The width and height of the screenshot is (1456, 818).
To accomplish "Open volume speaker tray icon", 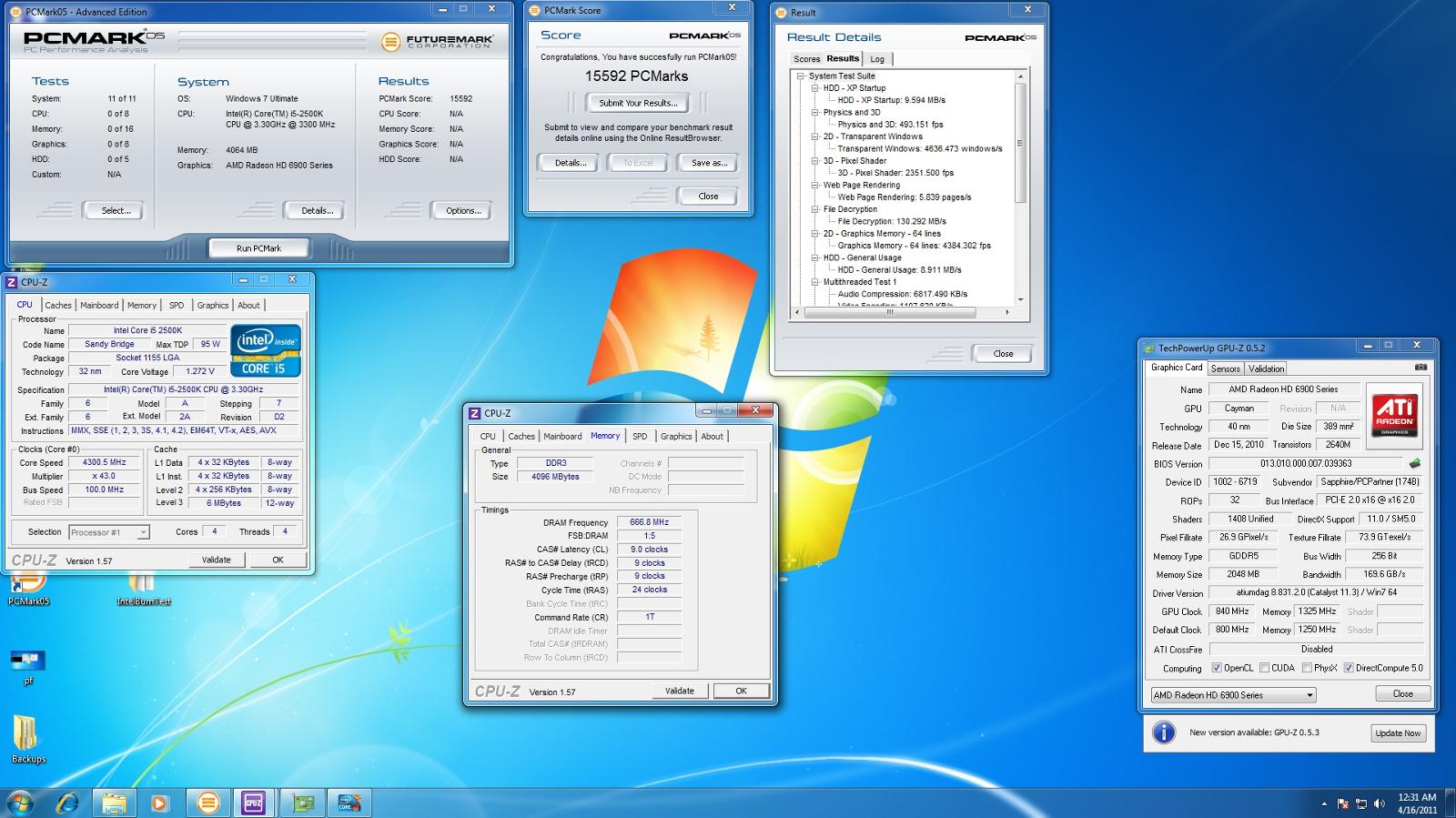I will point(1380,804).
